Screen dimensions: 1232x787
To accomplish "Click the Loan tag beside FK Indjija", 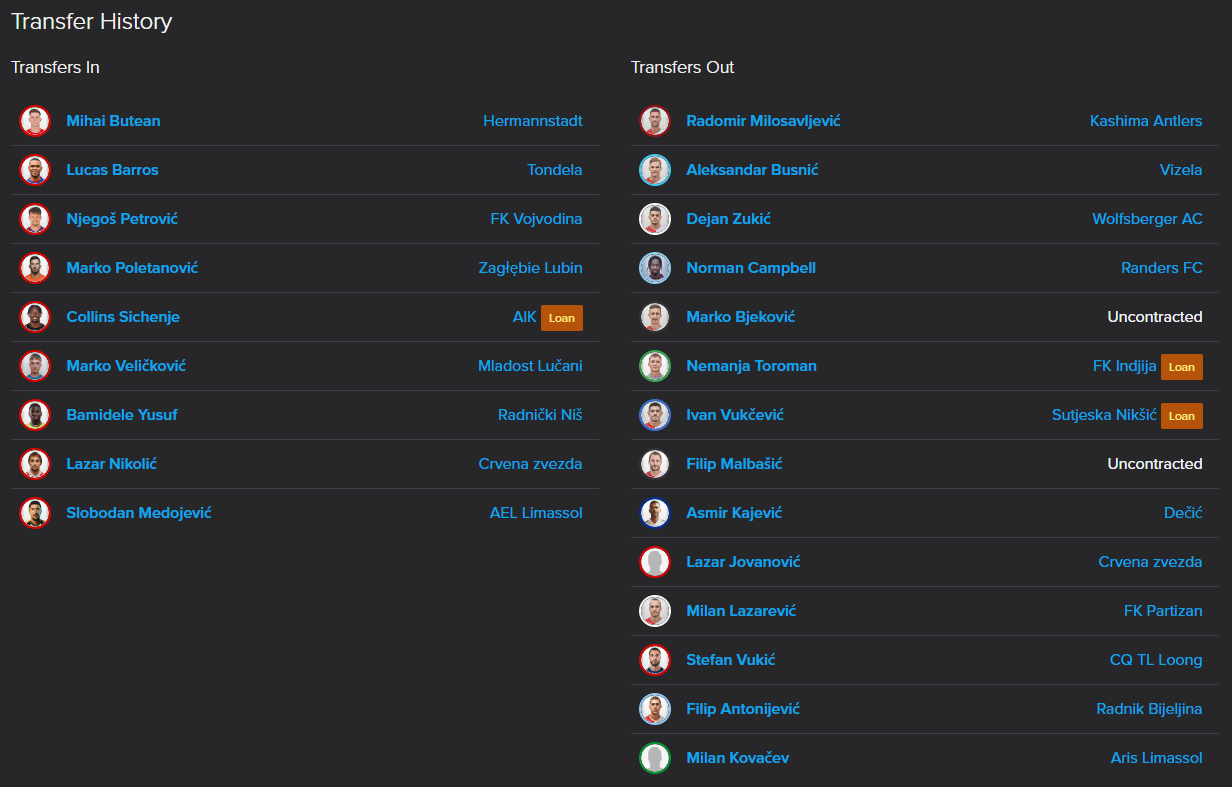I will point(1182,367).
